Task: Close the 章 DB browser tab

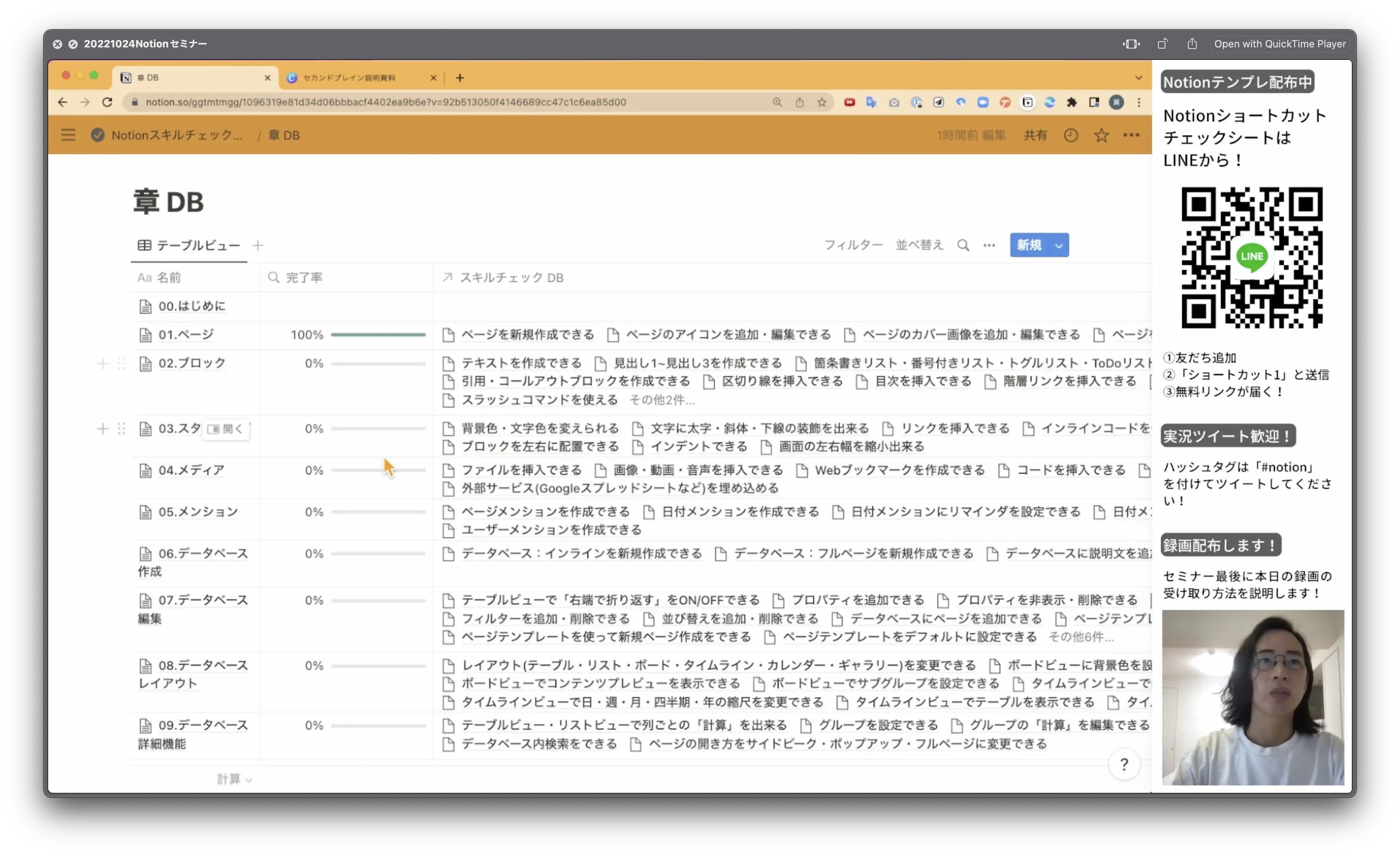Action: [x=268, y=78]
